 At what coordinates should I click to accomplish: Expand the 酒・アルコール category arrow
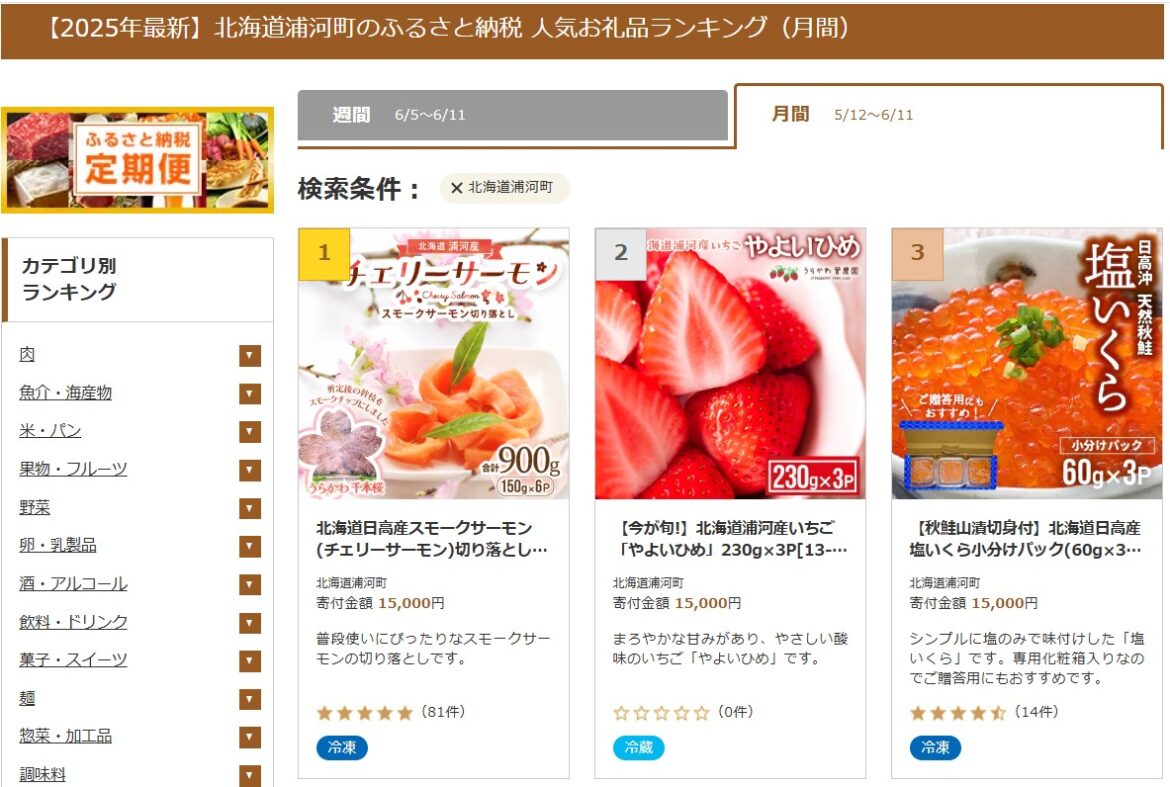[250, 584]
